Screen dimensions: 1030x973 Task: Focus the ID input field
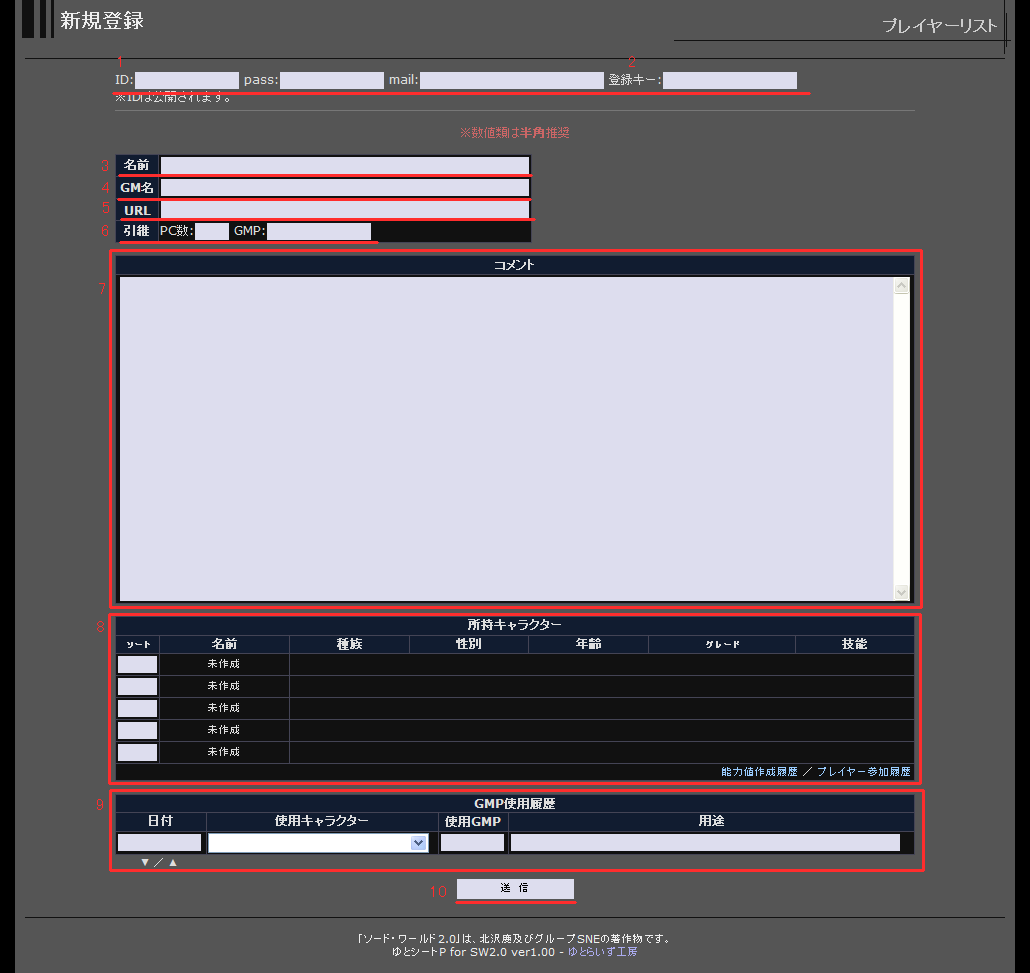[x=187, y=80]
